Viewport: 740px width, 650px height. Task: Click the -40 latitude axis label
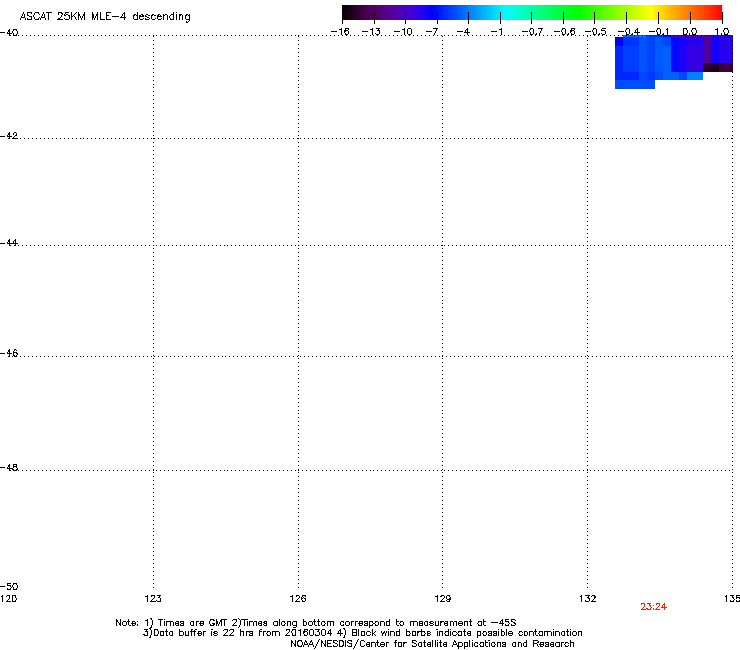click(x=9, y=33)
